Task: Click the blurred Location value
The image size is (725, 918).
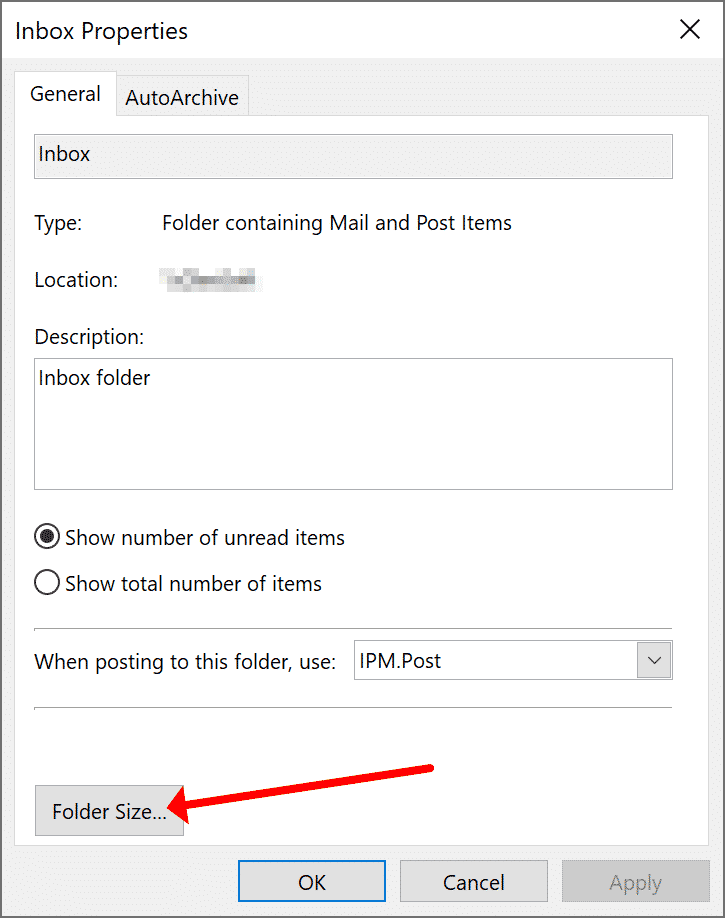Action: click(x=210, y=280)
